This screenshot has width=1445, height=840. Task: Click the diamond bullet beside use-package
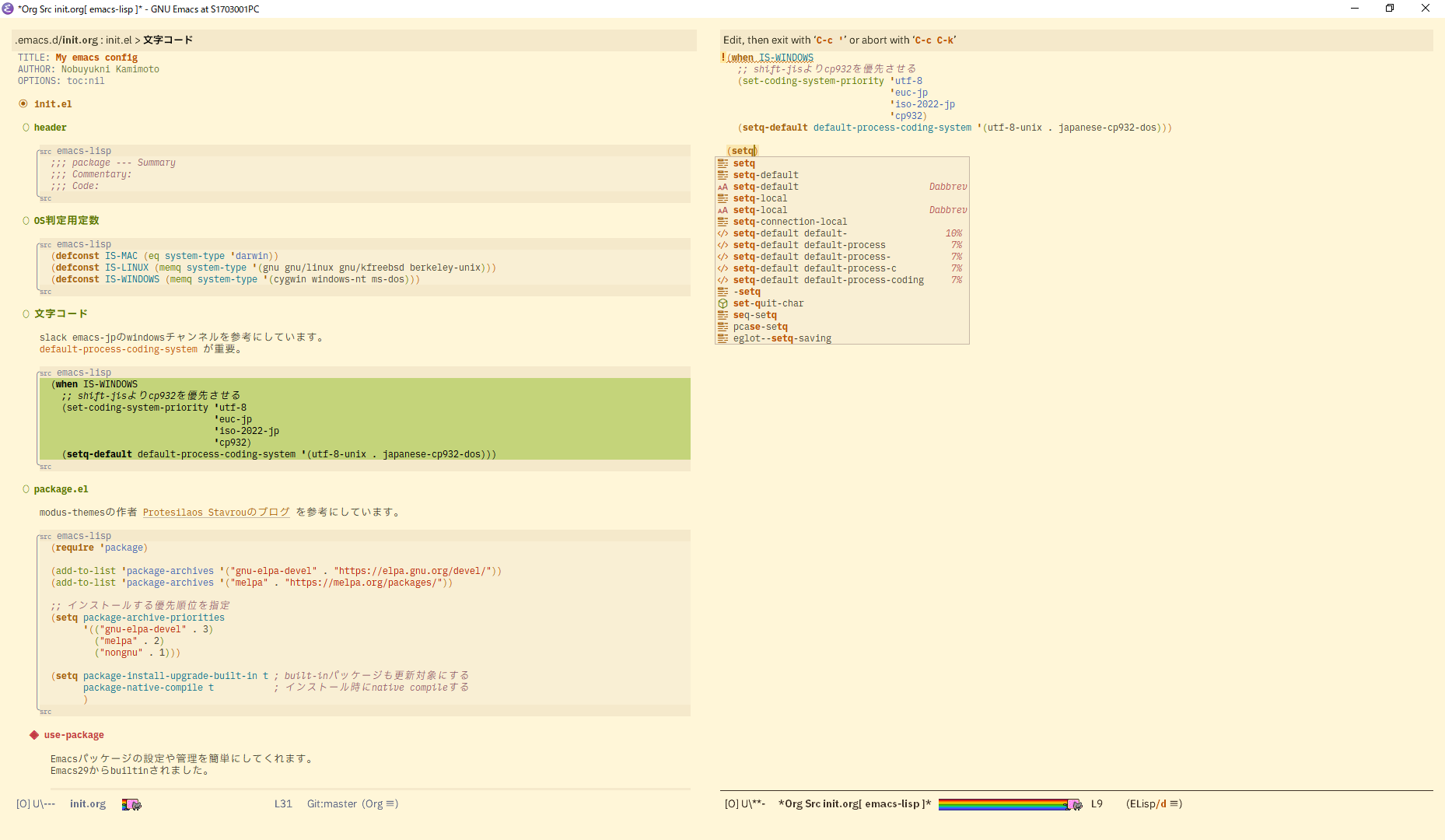[x=33, y=734]
